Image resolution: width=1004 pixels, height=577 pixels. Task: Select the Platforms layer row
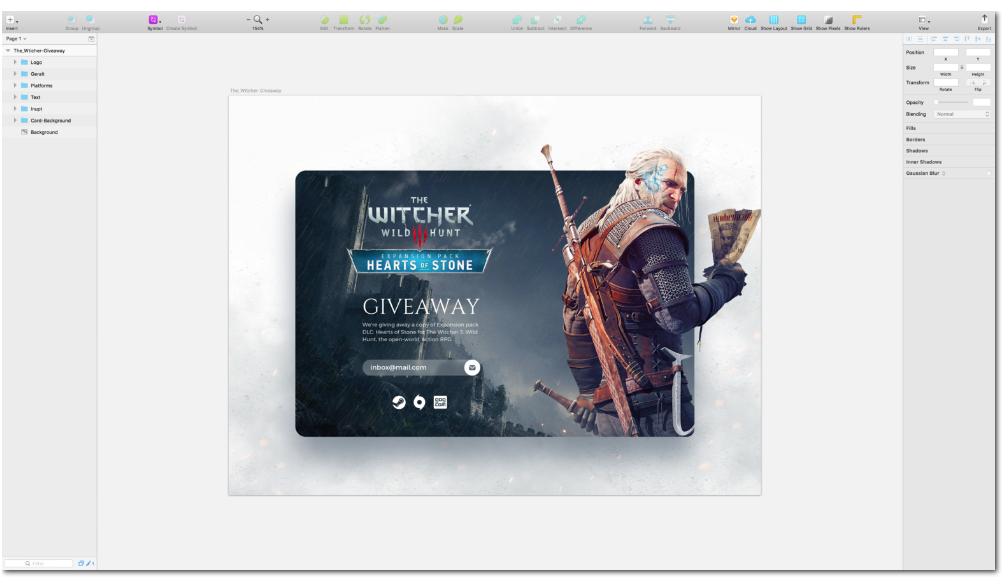coord(49,85)
